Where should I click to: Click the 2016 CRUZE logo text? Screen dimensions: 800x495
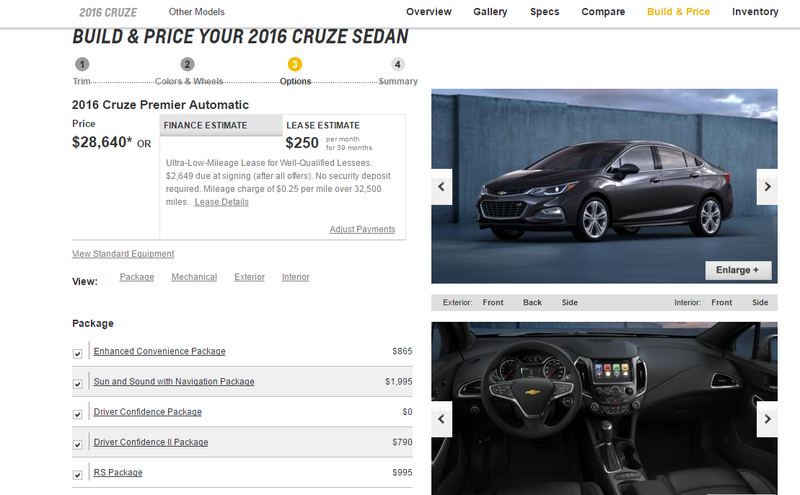[108, 12]
